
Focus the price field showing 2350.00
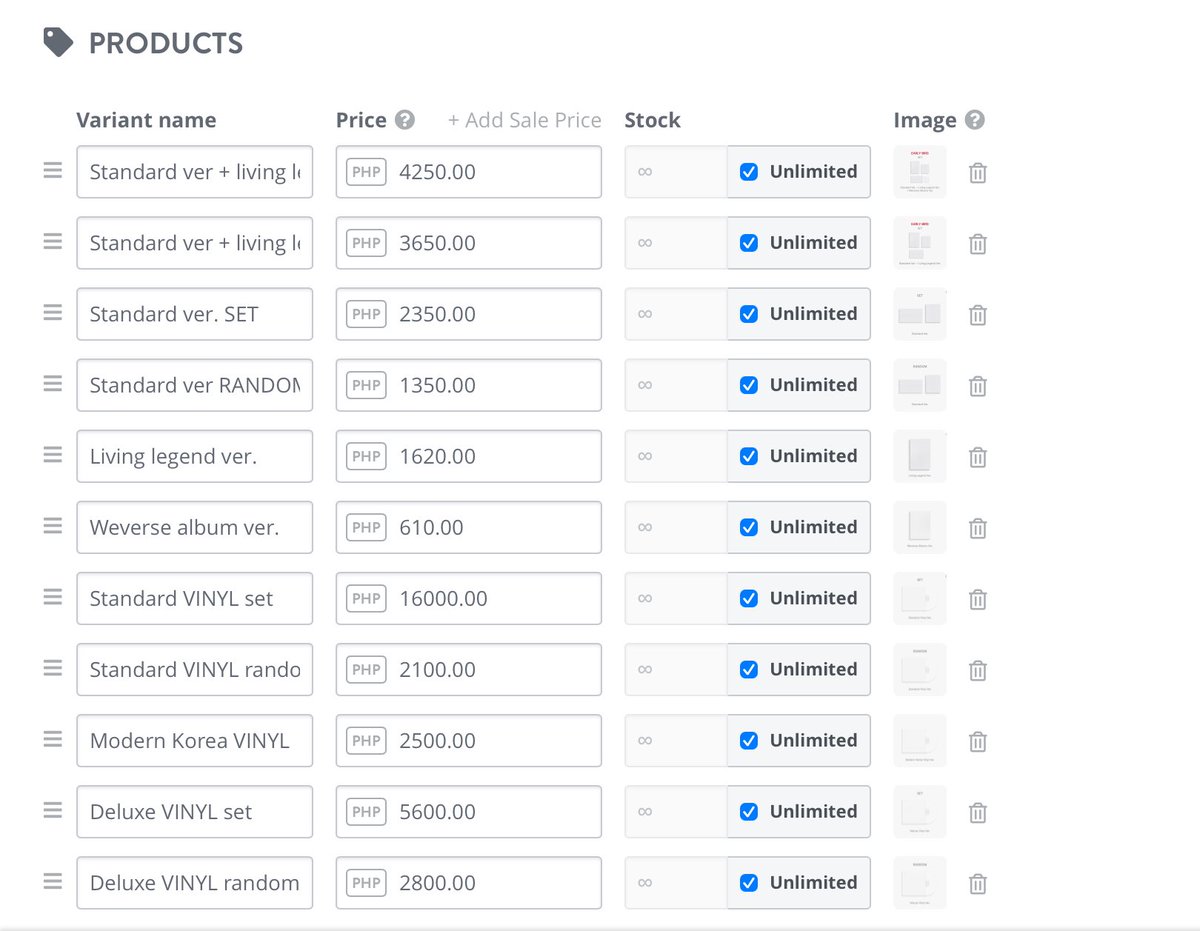(x=469, y=314)
